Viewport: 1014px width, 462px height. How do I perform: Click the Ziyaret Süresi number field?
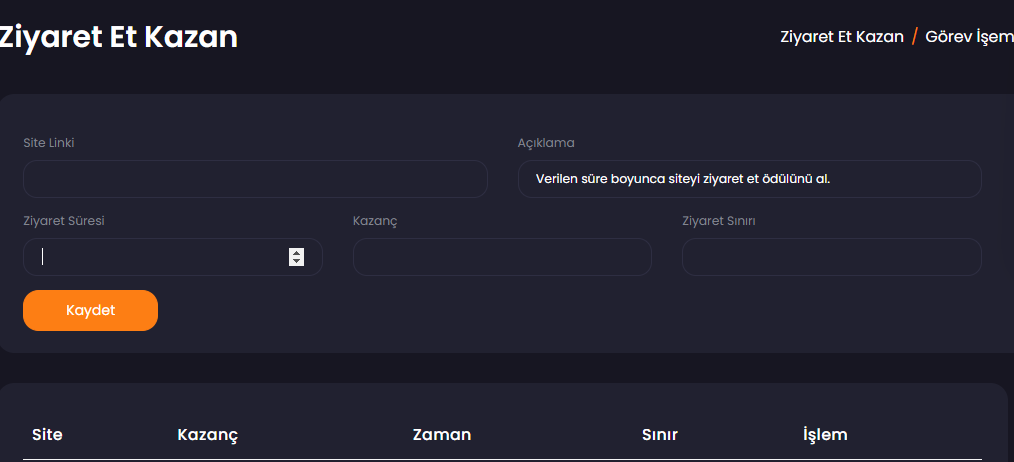click(x=173, y=257)
